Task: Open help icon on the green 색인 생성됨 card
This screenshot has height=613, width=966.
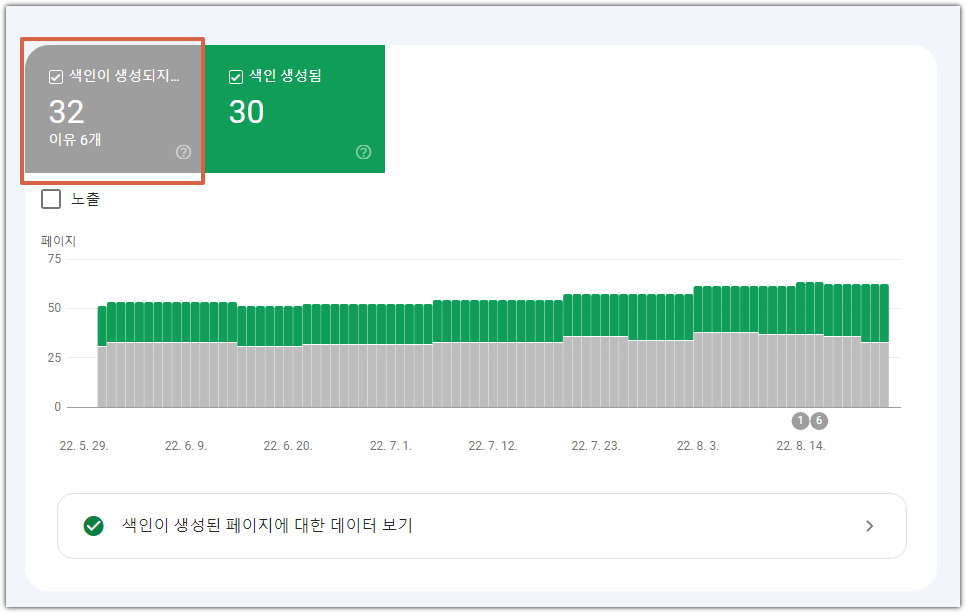Action: [363, 152]
